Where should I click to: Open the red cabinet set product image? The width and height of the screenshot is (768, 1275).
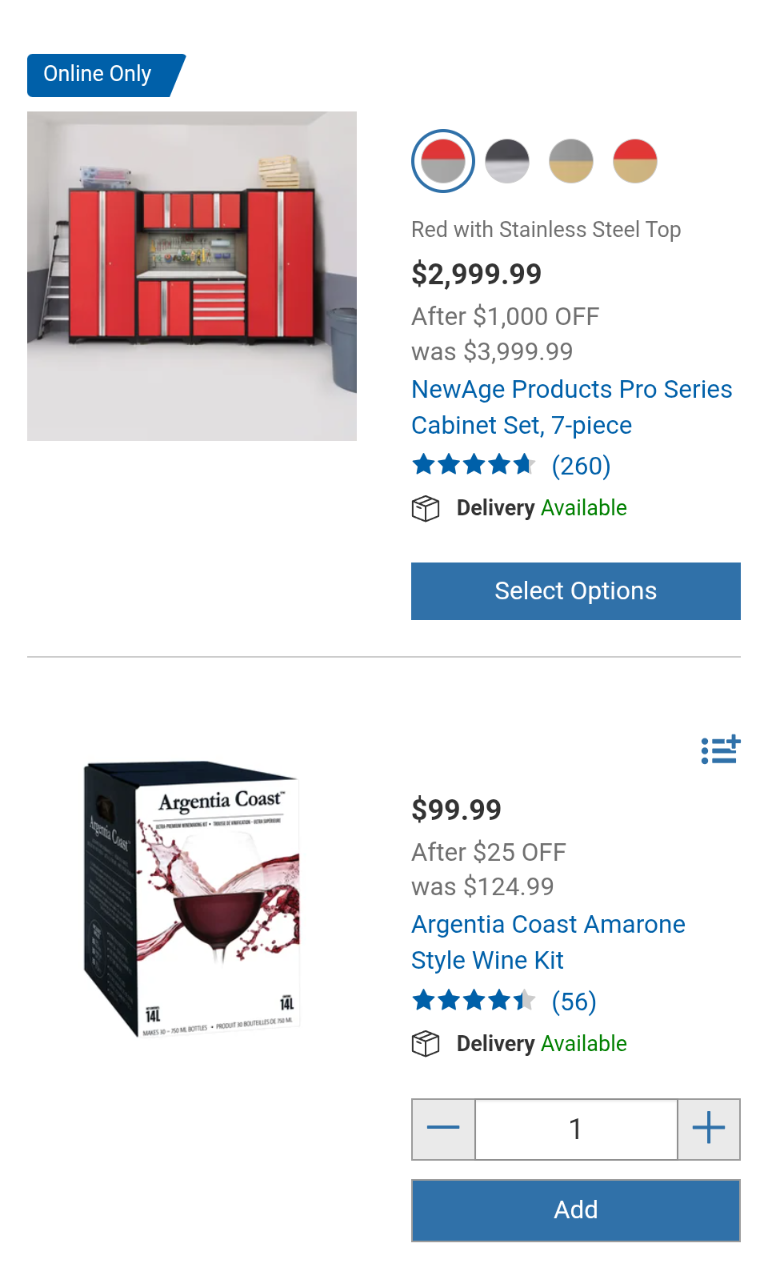click(x=192, y=276)
